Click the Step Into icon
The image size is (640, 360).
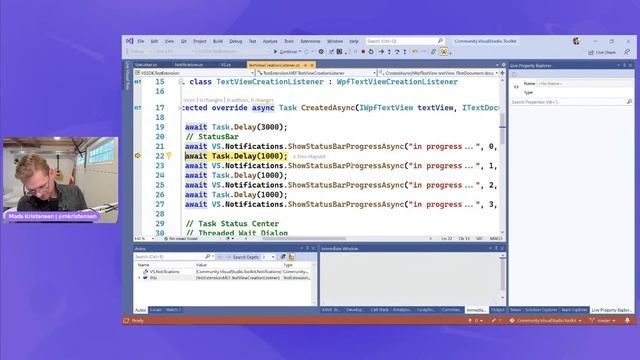[x=389, y=52]
